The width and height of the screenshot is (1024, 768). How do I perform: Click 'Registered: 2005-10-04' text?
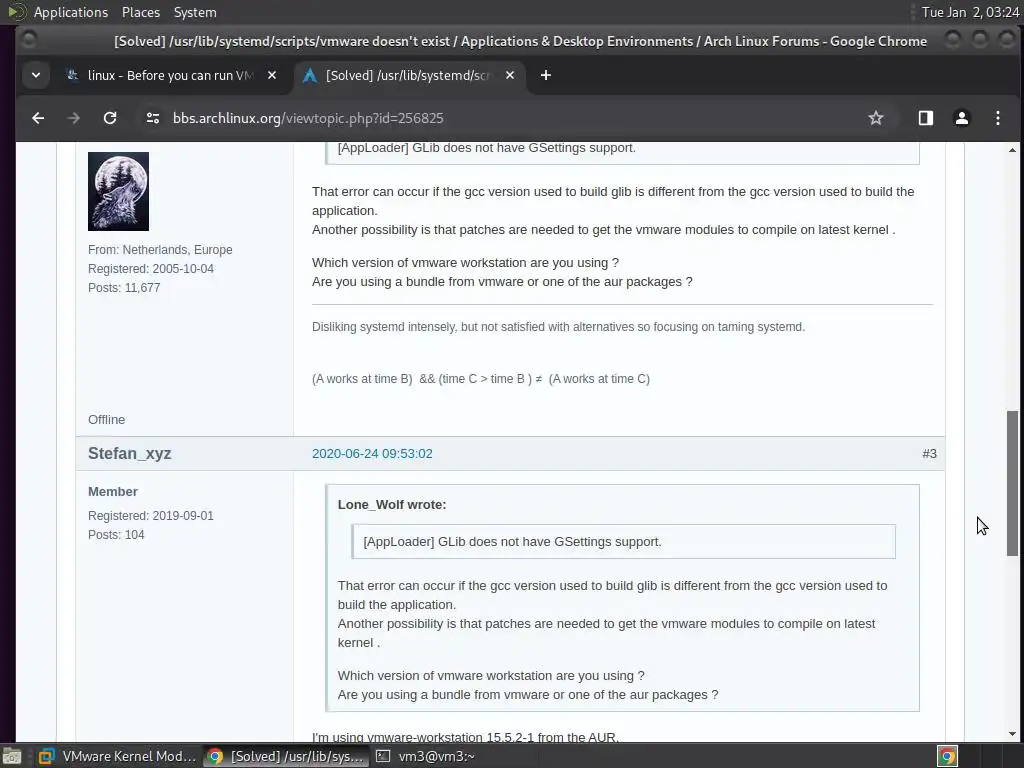click(151, 269)
